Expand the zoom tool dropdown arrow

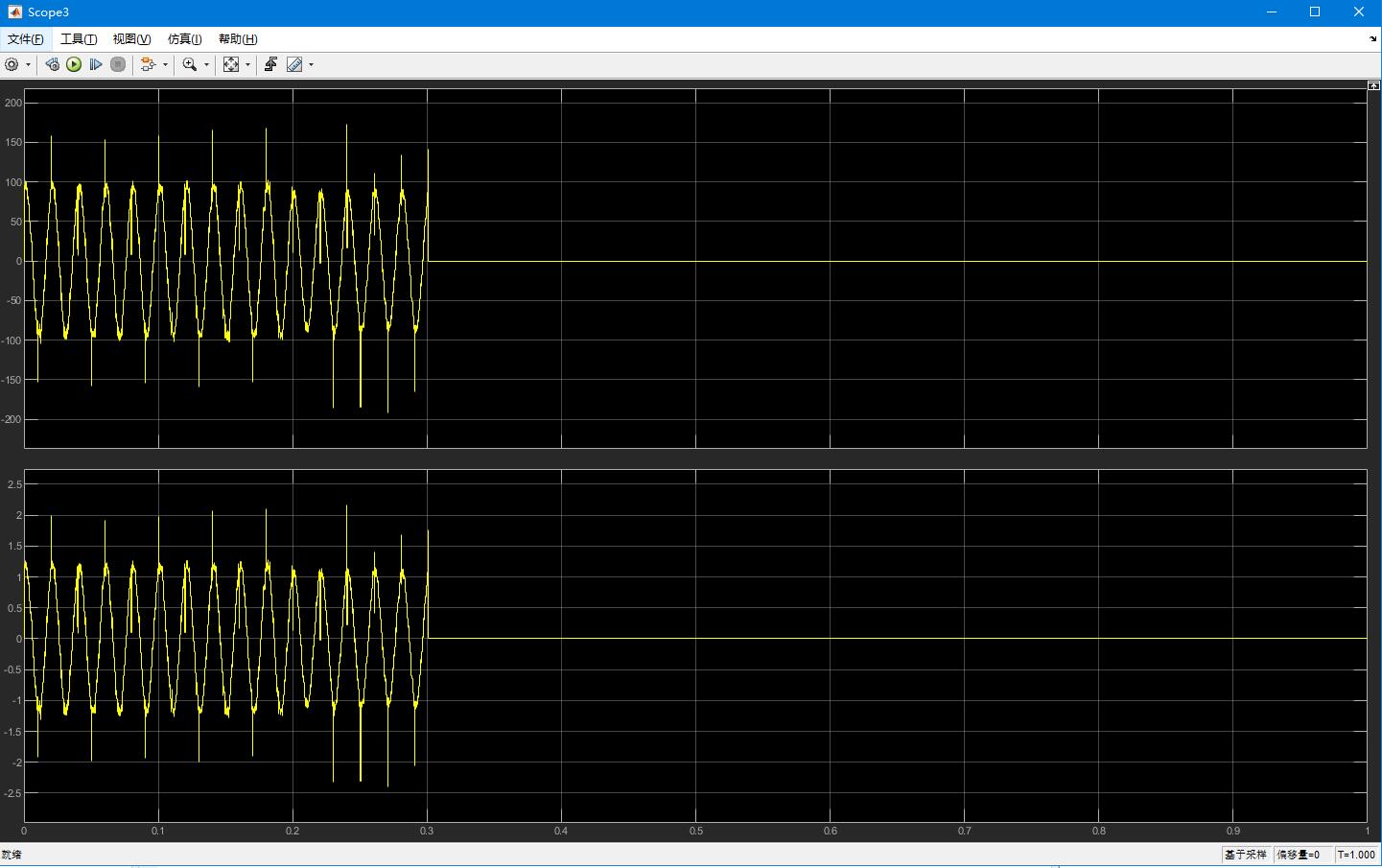tap(206, 65)
